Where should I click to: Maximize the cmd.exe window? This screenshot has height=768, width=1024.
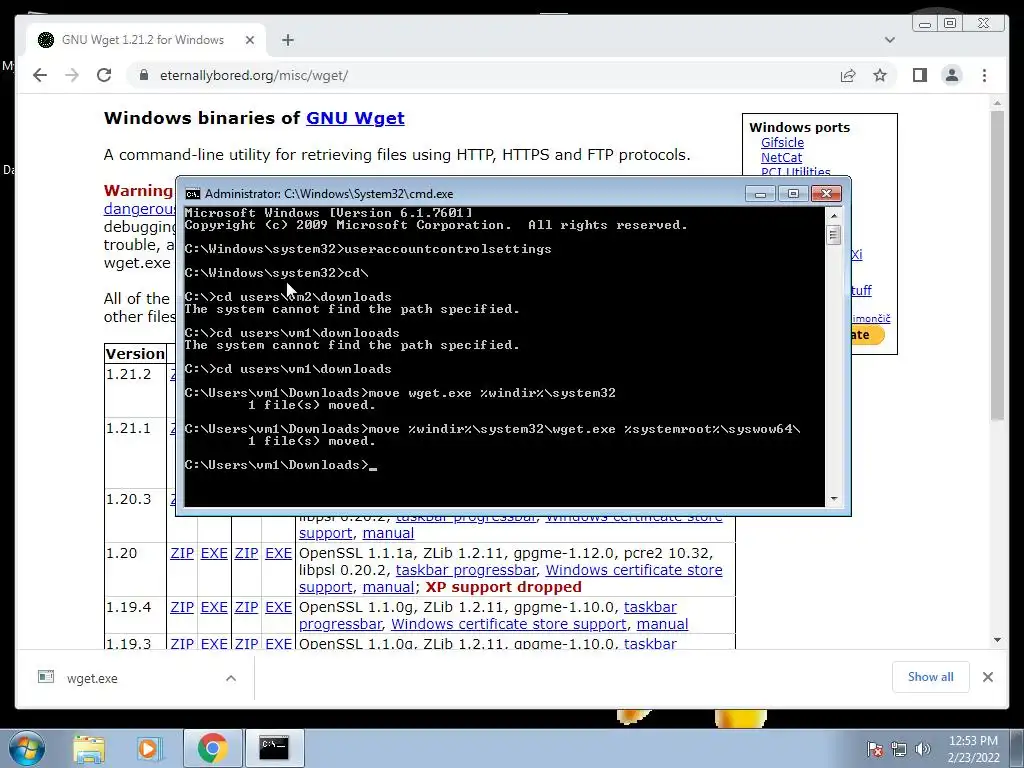[793, 194]
